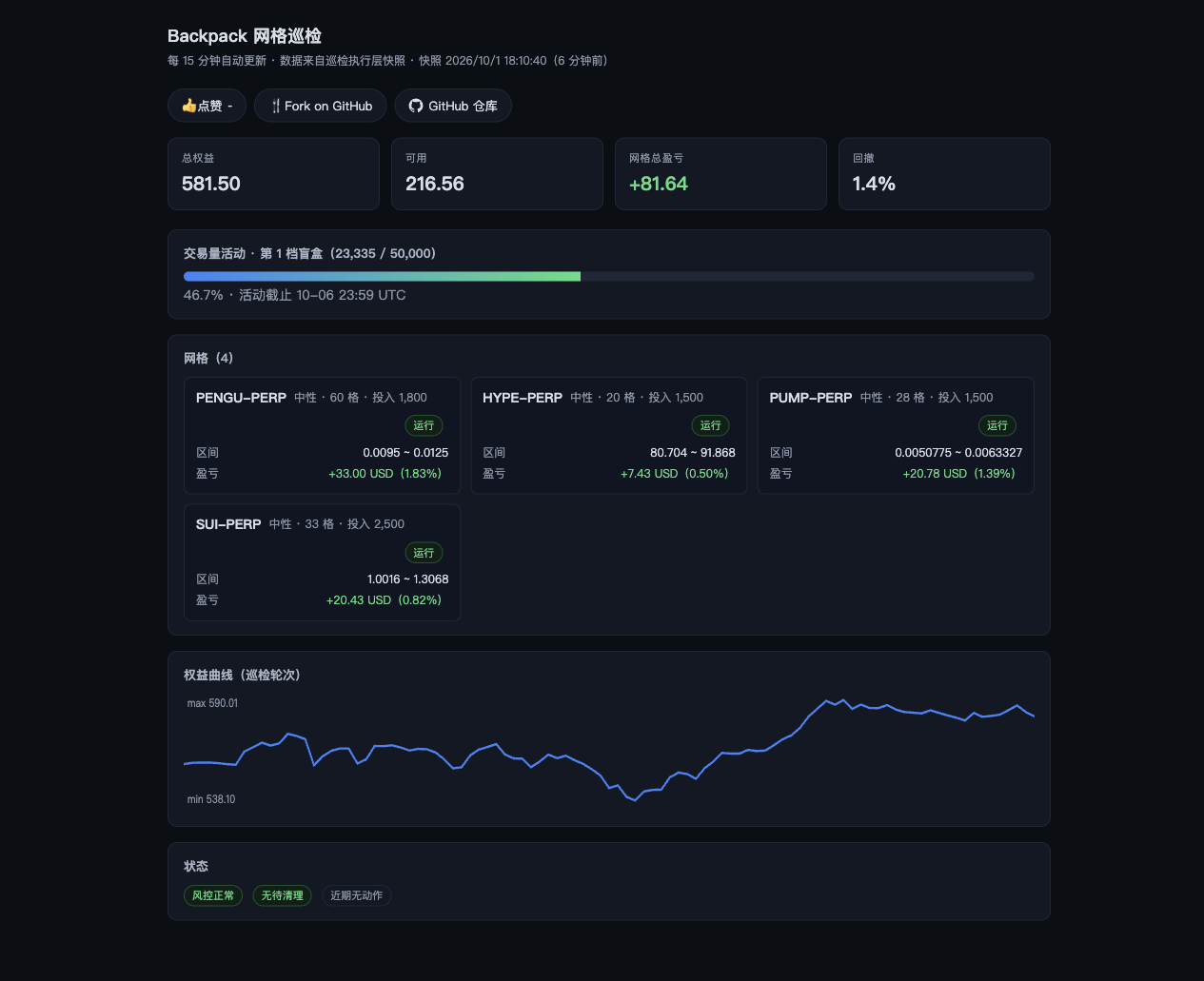Click the trading volume progress bar
This screenshot has height=981, width=1204.
point(609,276)
